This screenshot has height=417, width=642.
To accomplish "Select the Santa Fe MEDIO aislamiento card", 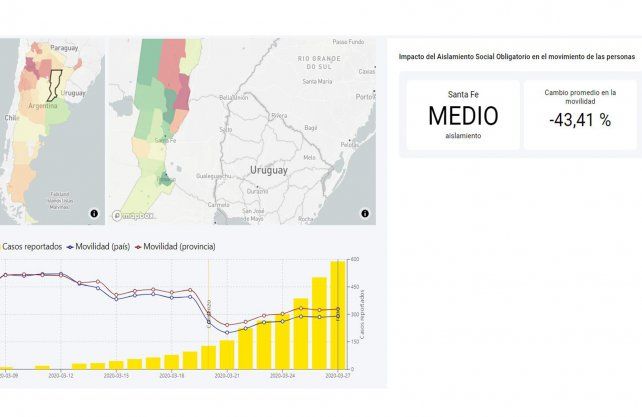I will point(463,115).
